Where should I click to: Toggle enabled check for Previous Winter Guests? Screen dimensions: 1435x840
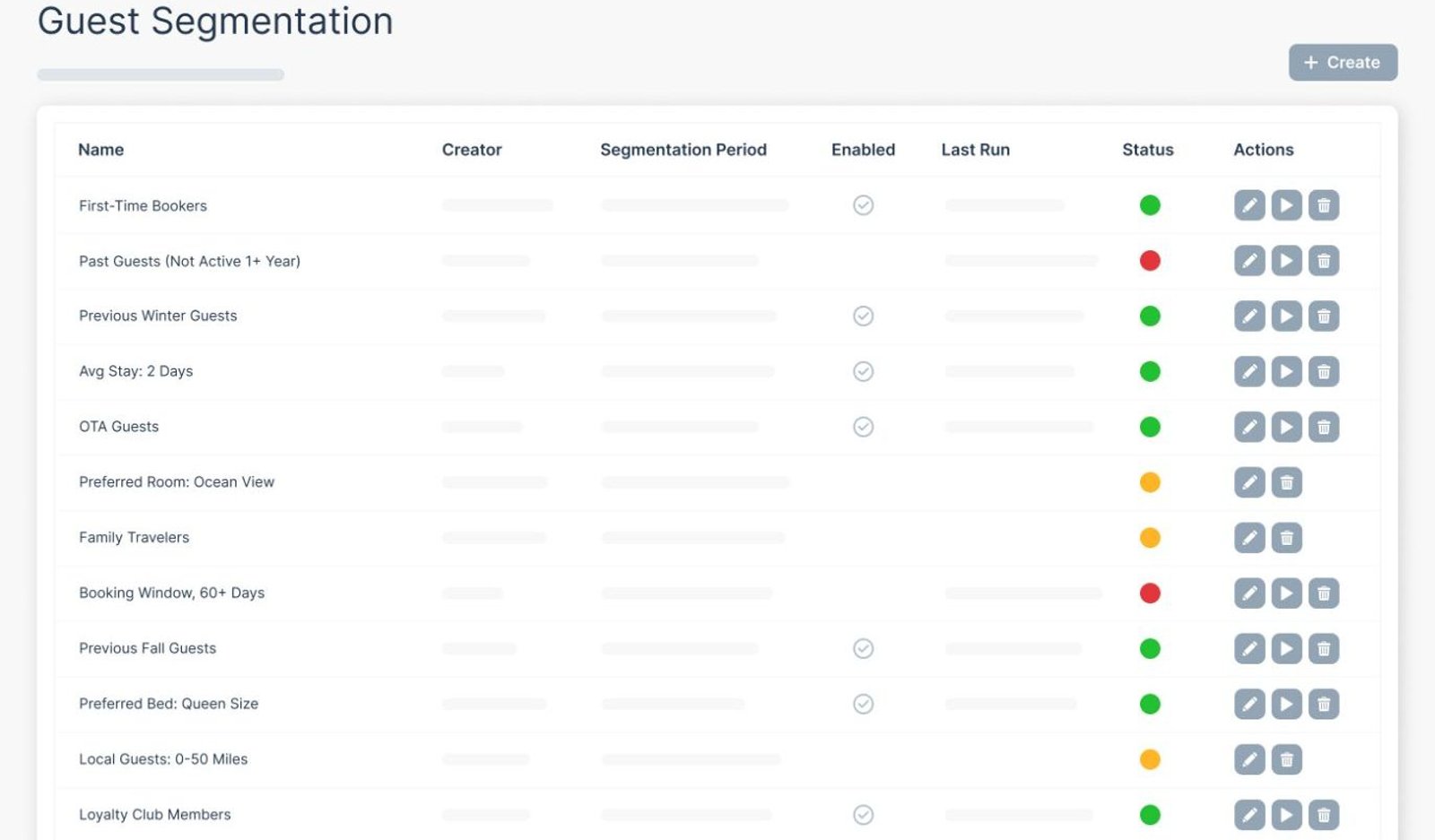tap(863, 316)
